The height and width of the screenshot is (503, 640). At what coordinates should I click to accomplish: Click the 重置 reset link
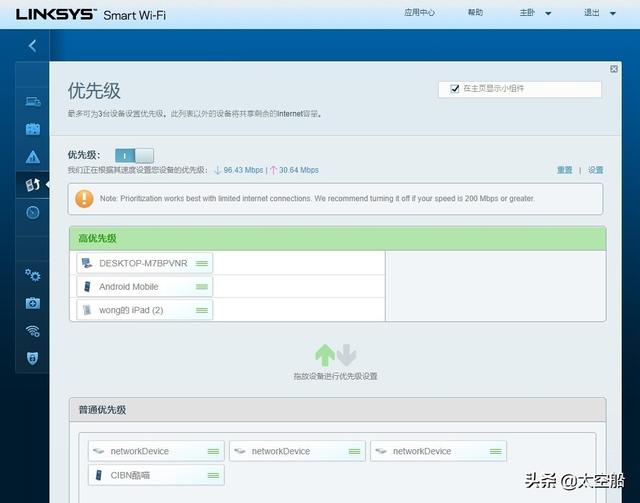click(x=565, y=170)
